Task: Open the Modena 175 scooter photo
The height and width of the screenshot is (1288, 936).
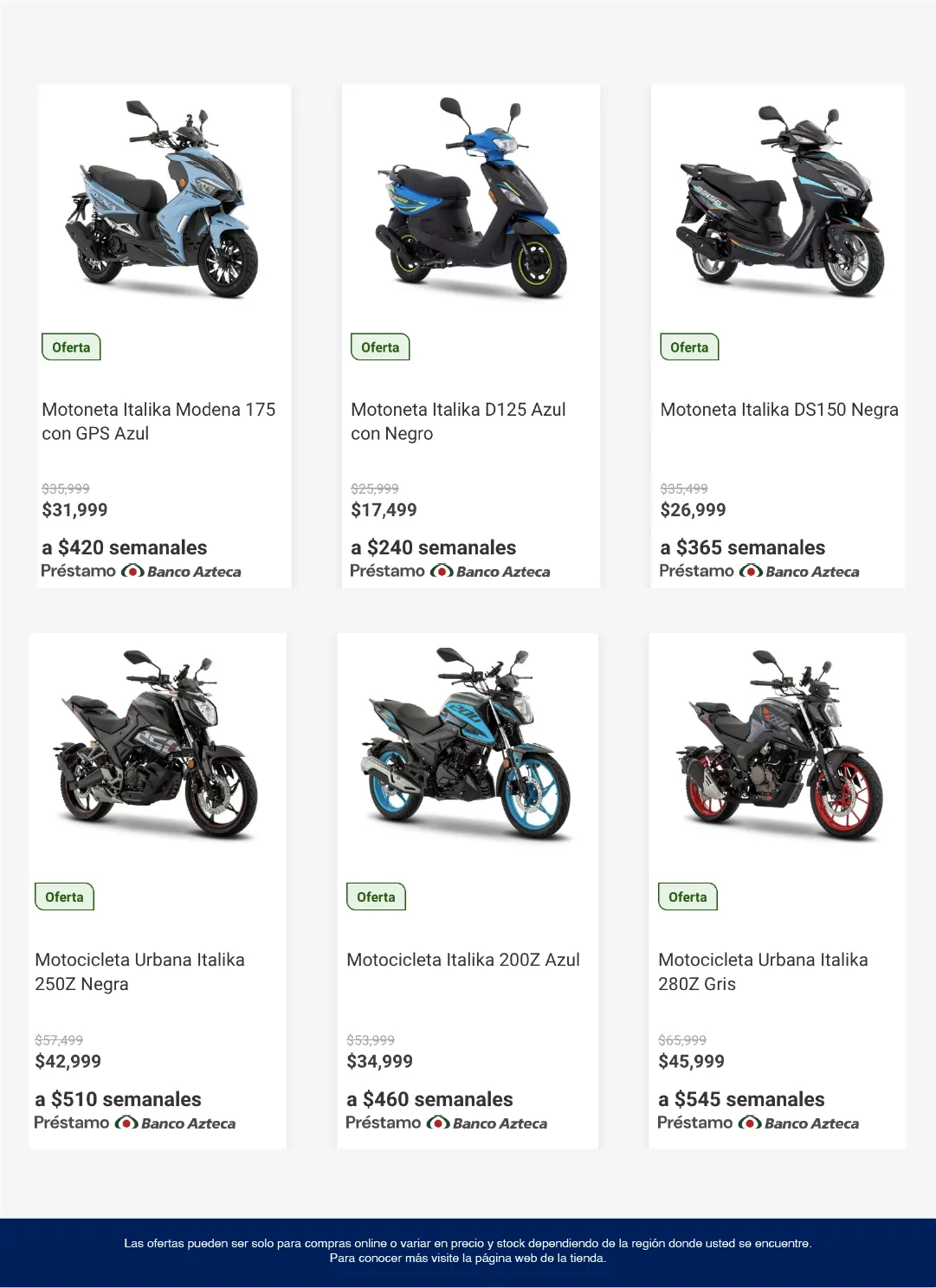Action: [163, 199]
